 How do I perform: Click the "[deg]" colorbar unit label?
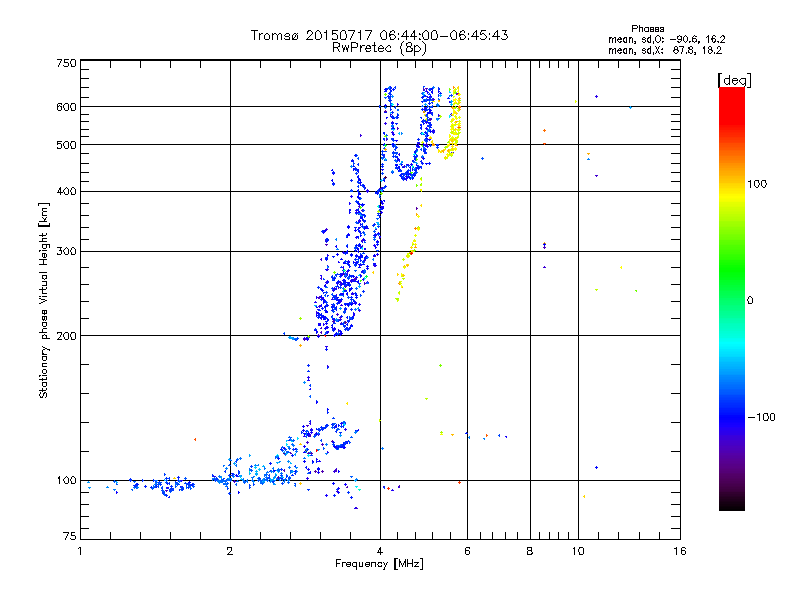734,81
